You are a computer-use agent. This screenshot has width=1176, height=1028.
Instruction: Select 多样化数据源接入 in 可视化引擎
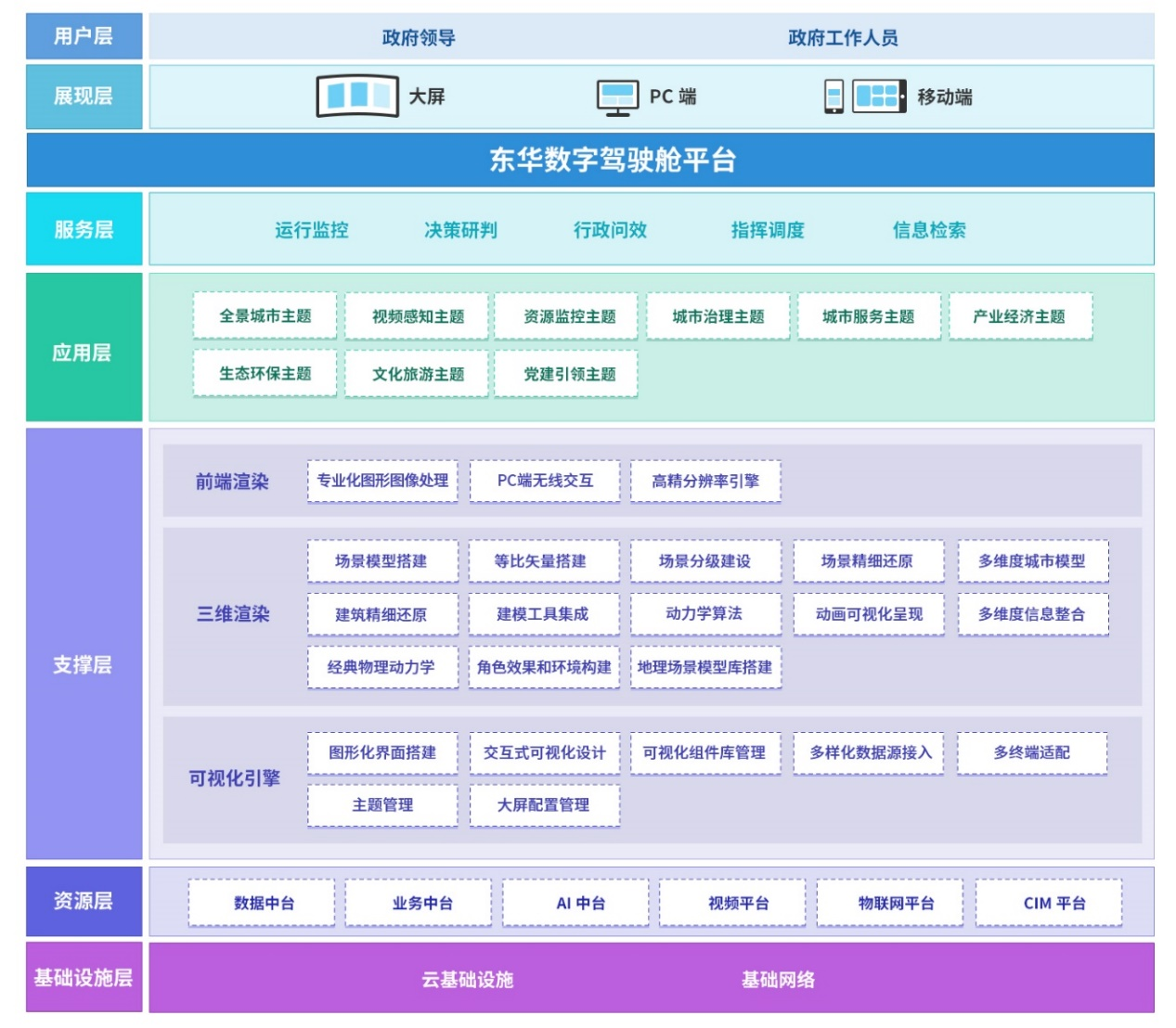[870, 752]
